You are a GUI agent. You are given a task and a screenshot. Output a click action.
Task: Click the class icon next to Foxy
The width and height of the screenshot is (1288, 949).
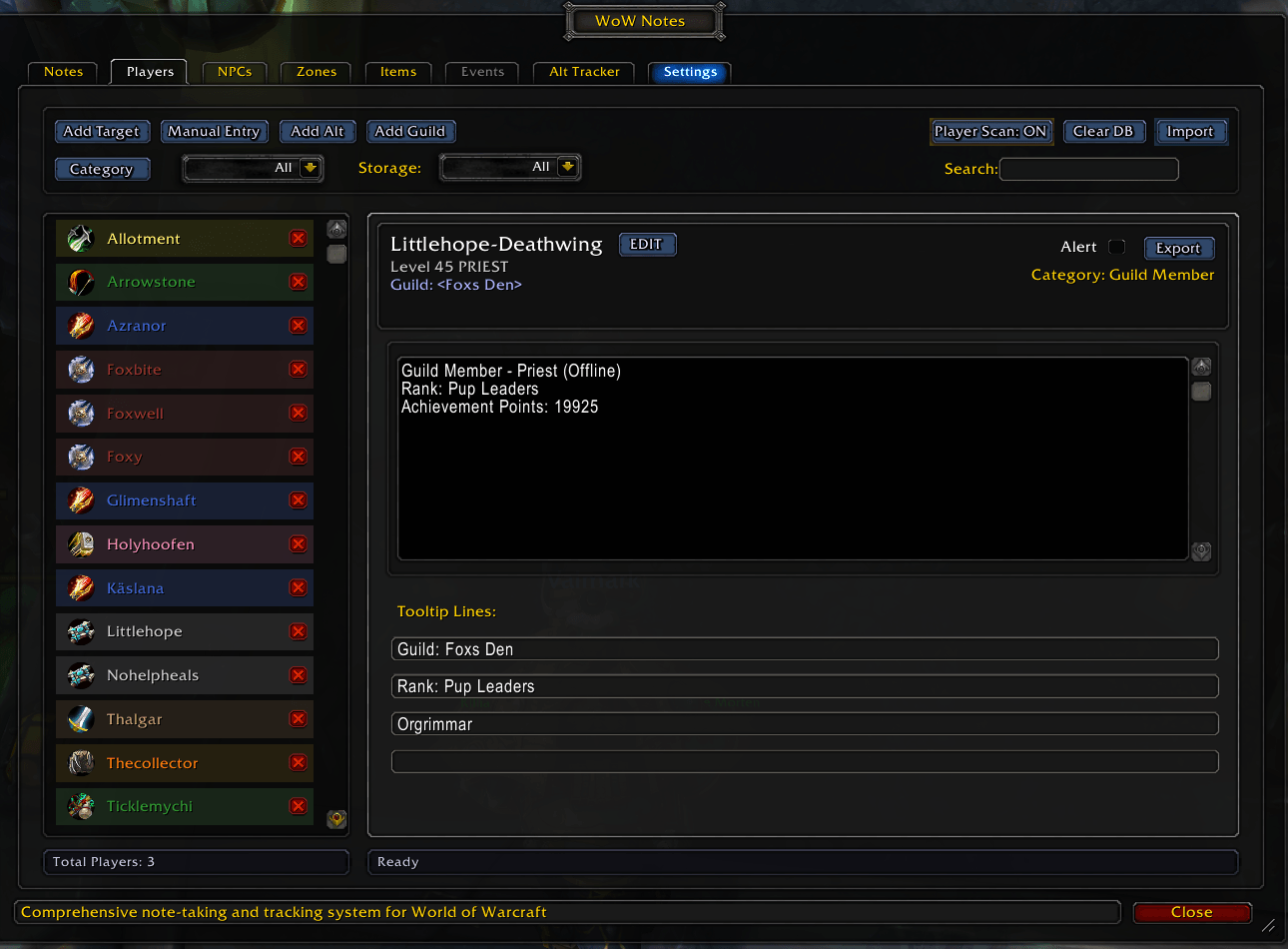tap(81, 457)
